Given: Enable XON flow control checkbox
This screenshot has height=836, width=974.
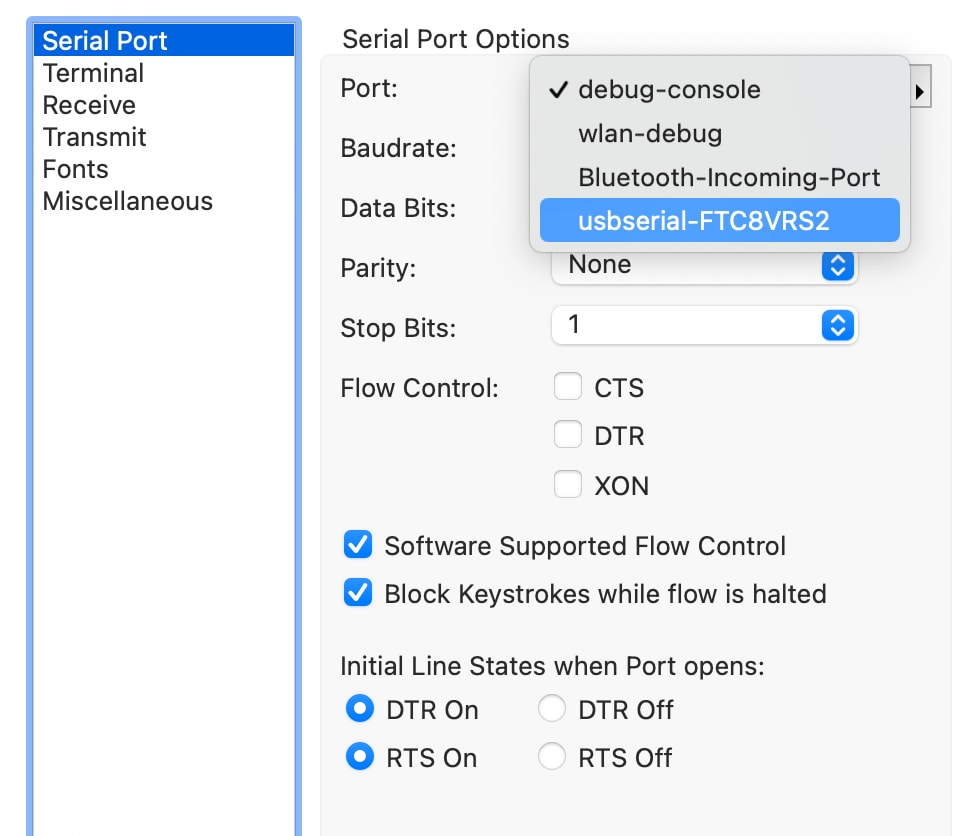Looking at the screenshot, I should pyautogui.click(x=568, y=484).
